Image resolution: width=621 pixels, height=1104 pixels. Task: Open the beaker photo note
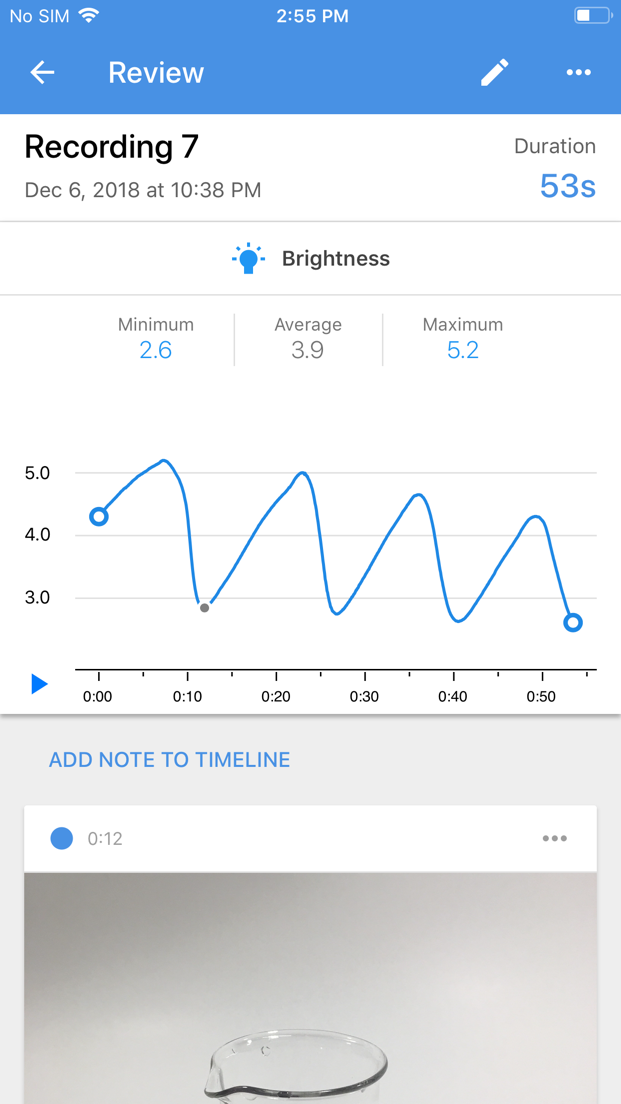pos(310,988)
